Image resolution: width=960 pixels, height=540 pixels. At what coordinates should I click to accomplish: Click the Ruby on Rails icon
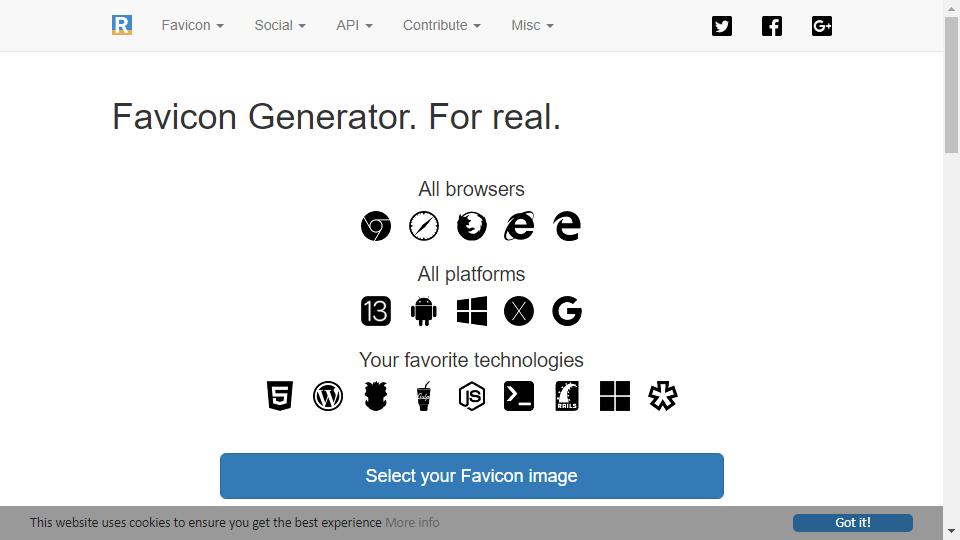coord(567,396)
